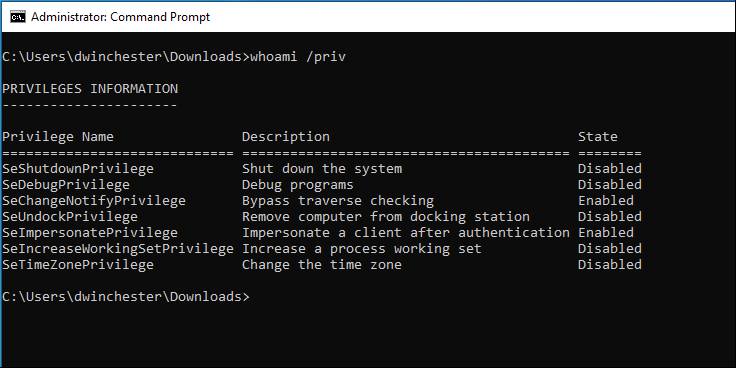Select the SeChangeNotifyPrivilege text
Screen dimensions: 736x368
[94, 201]
